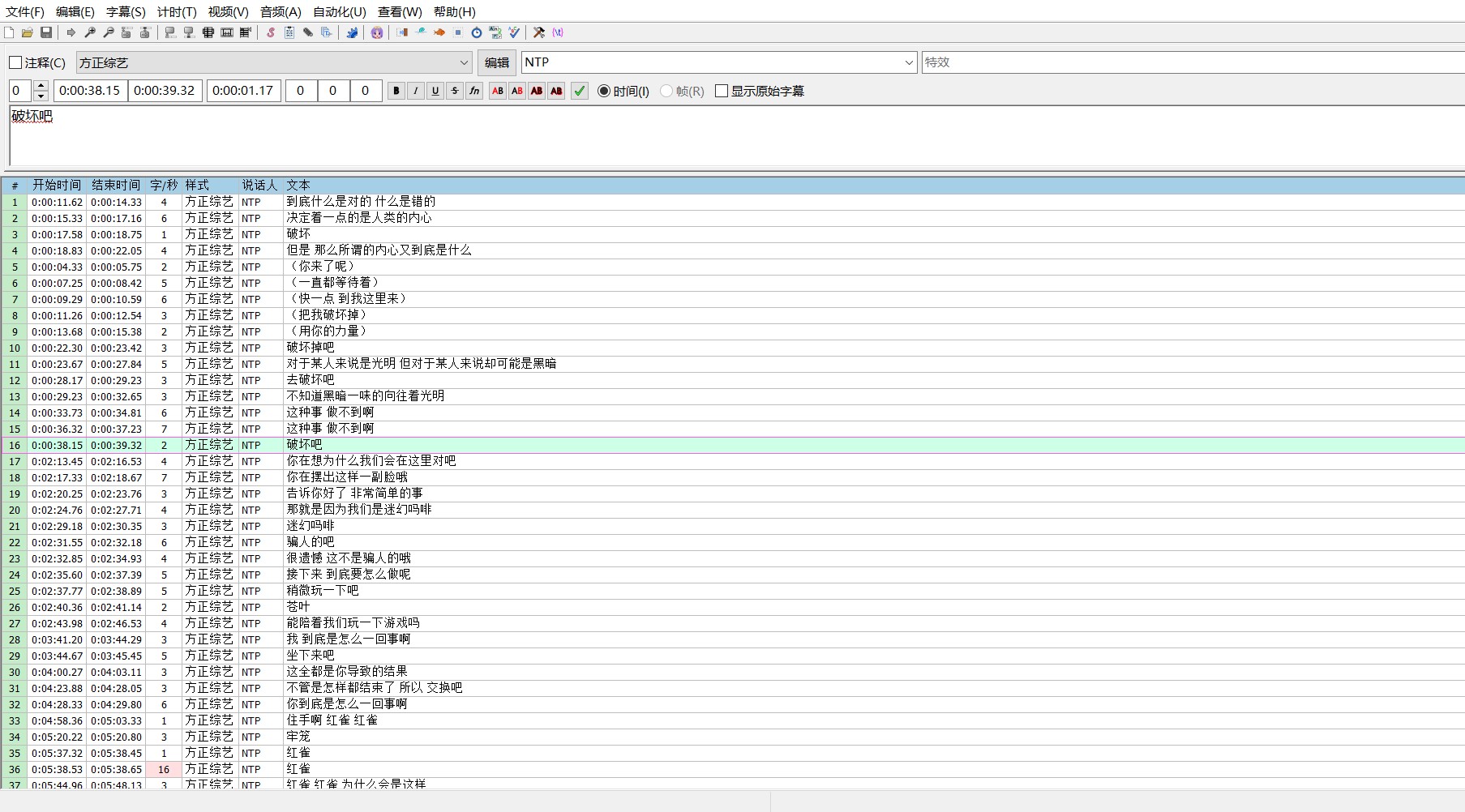Set outline color AB swatch button
Viewport: 1465px width, 812px height.
537,91
